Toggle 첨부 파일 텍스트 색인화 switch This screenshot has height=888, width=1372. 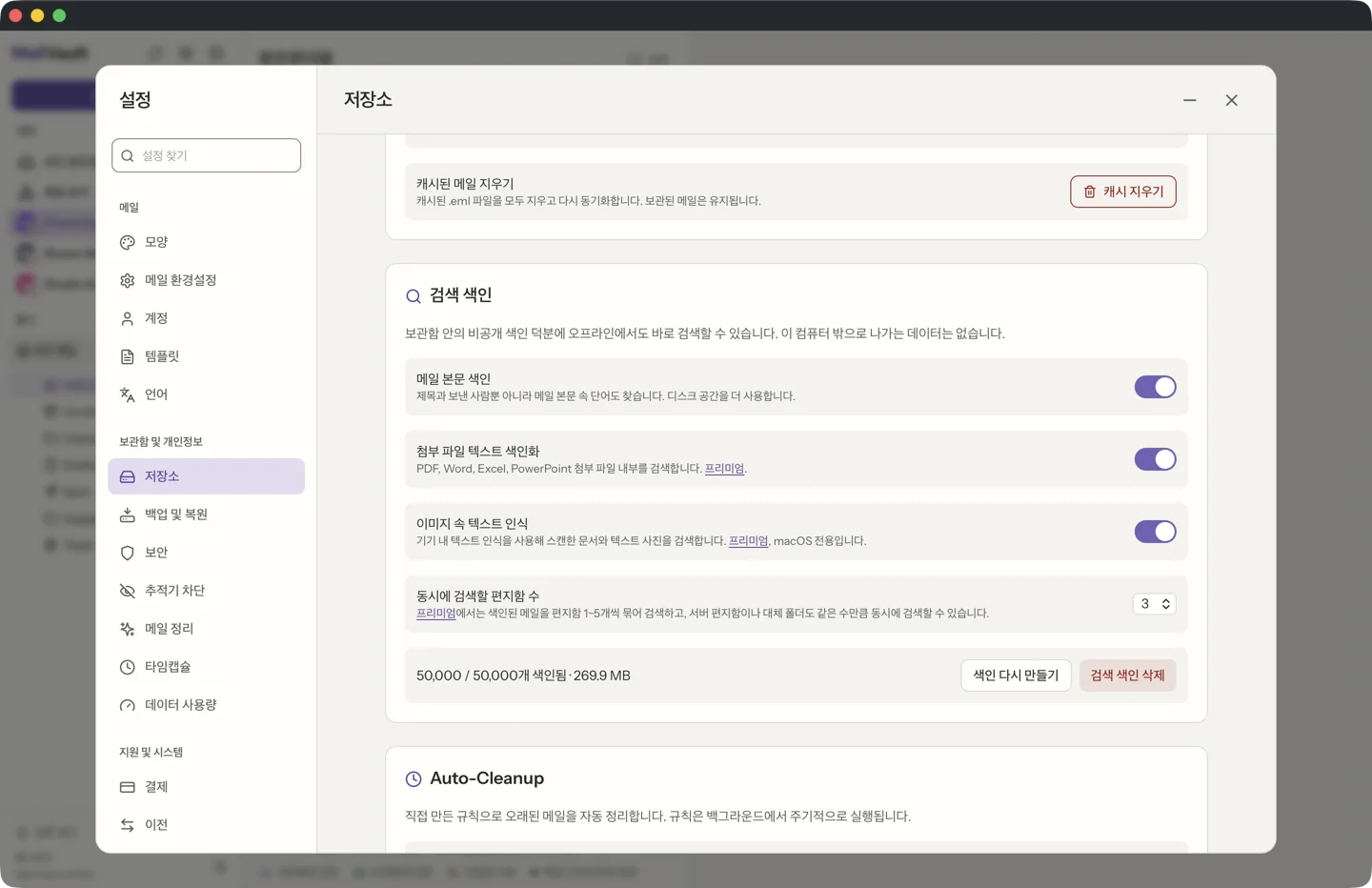[1155, 459]
